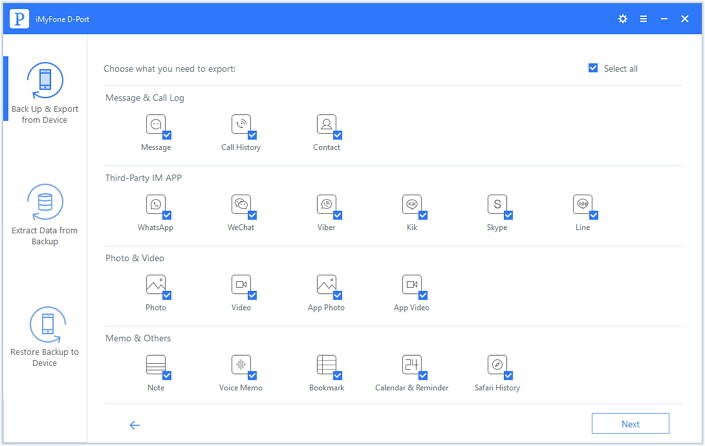Image resolution: width=705 pixels, height=446 pixels.
Task: Uncheck the Video checkbox
Action: (252, 295)
